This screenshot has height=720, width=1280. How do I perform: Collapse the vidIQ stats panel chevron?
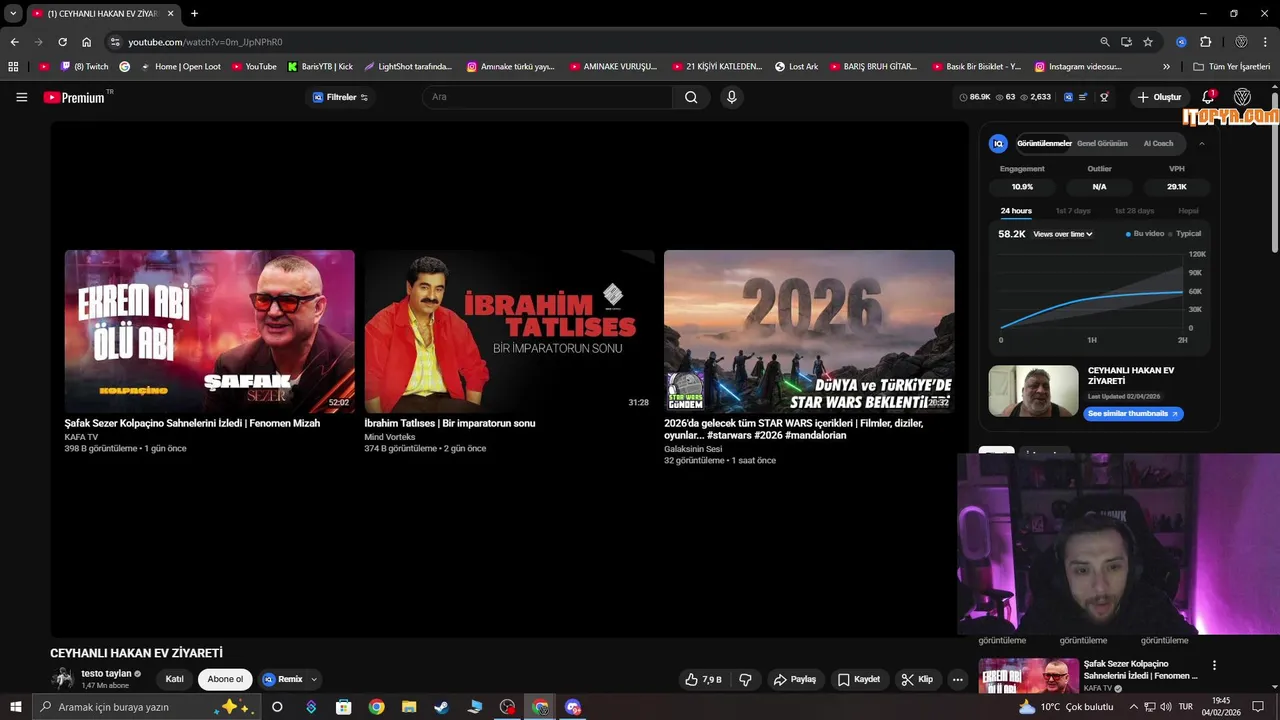1201,143
